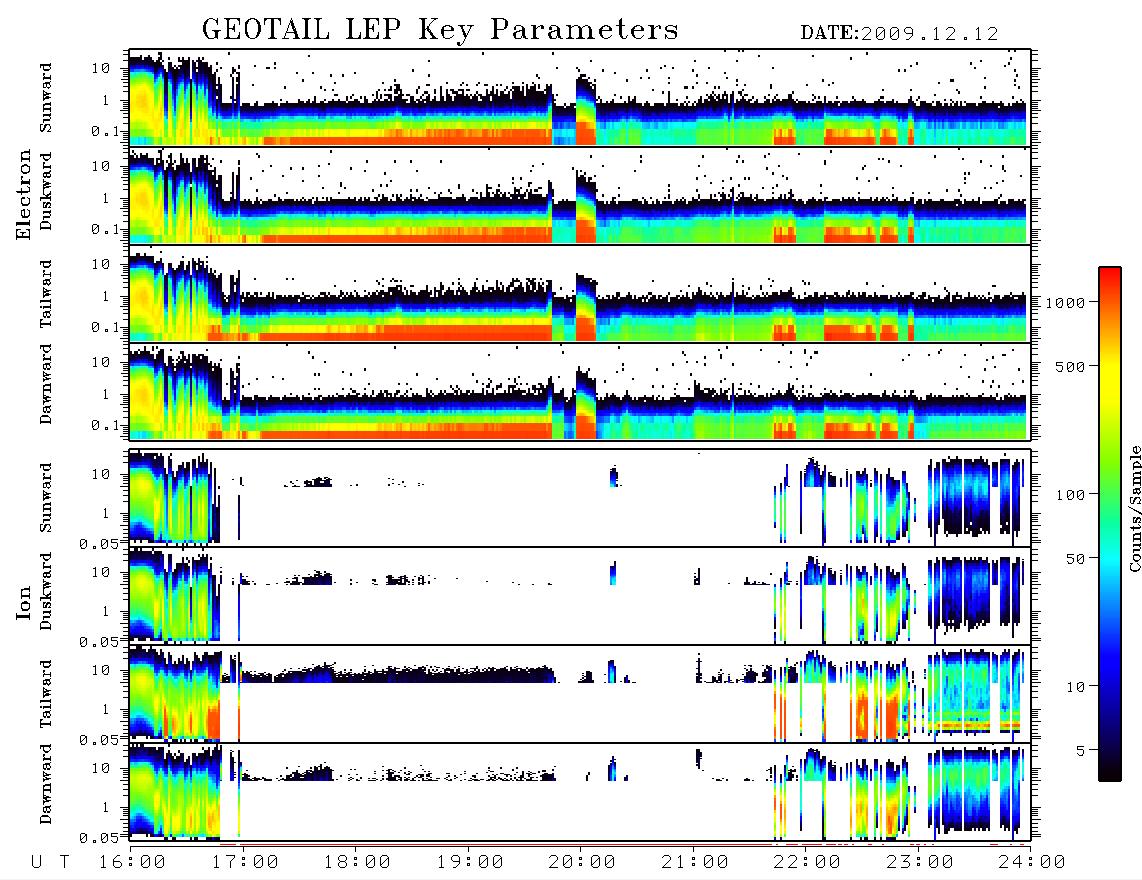Click the 18:00 time axis label
This screenshot has height=880, width=1142.
click(x=358, y=863)
